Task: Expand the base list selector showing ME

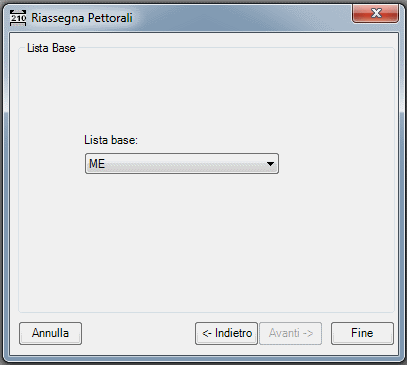Action: point(182,164)
